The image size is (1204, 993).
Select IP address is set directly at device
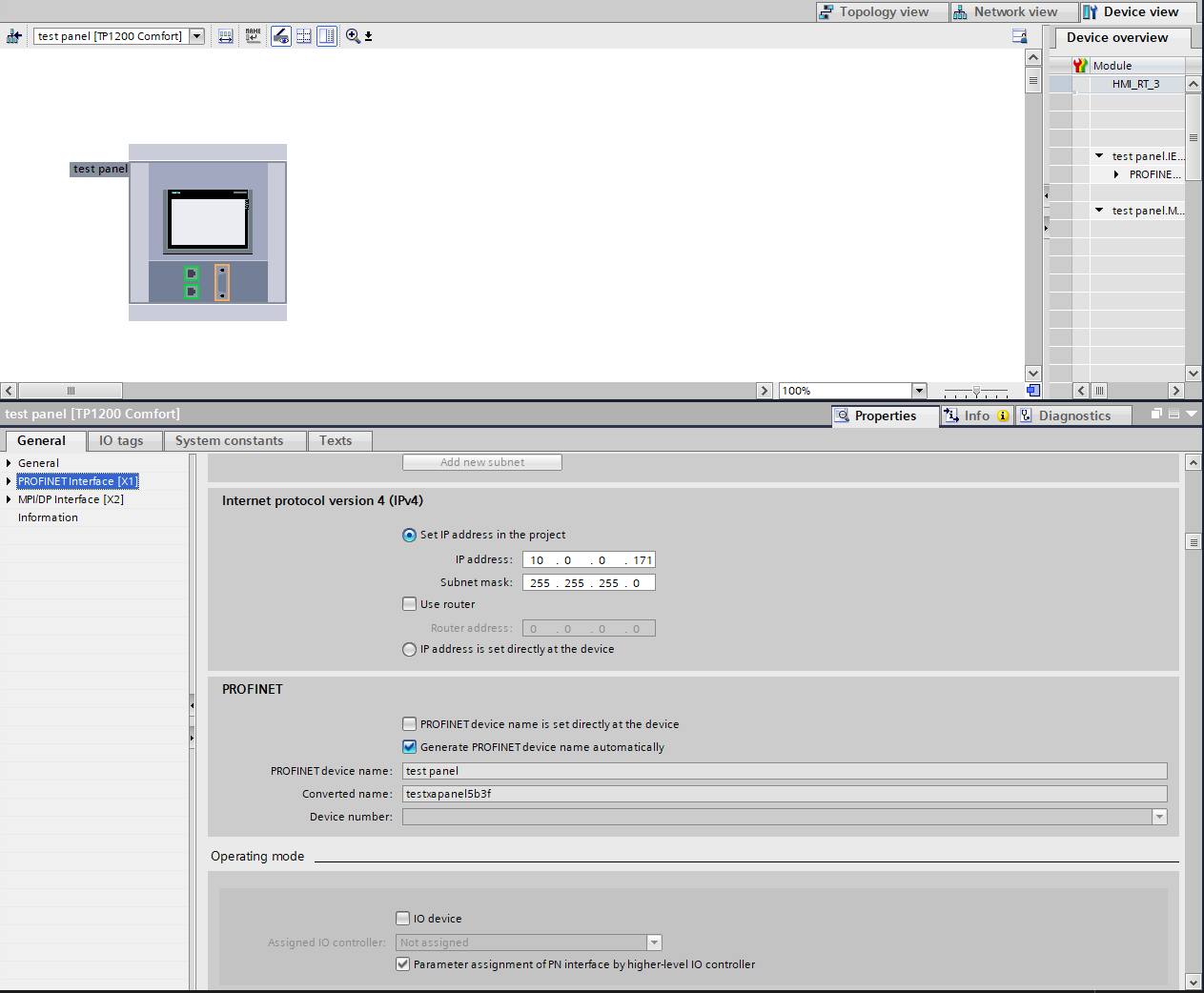click(x=410, y=649)
